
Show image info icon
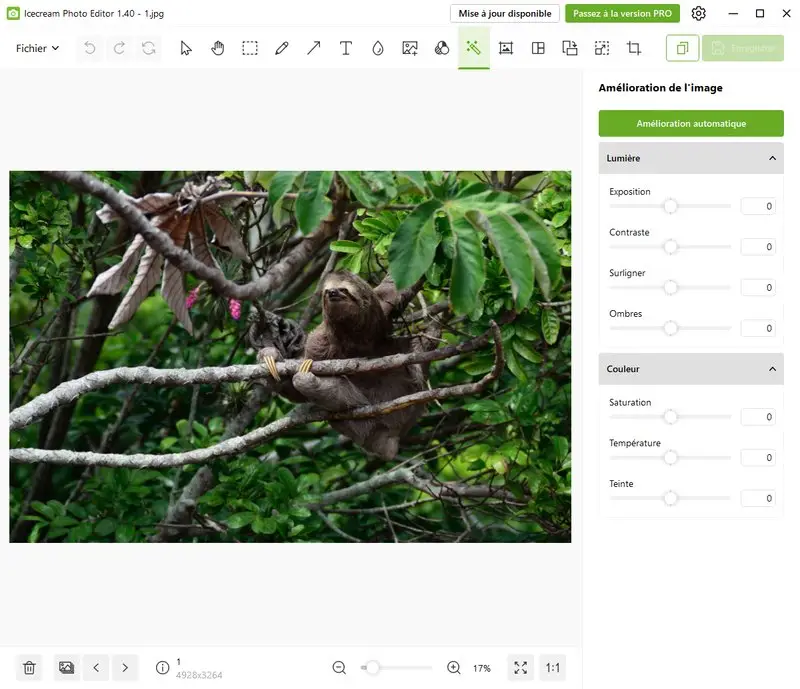[x=162, y=668]
